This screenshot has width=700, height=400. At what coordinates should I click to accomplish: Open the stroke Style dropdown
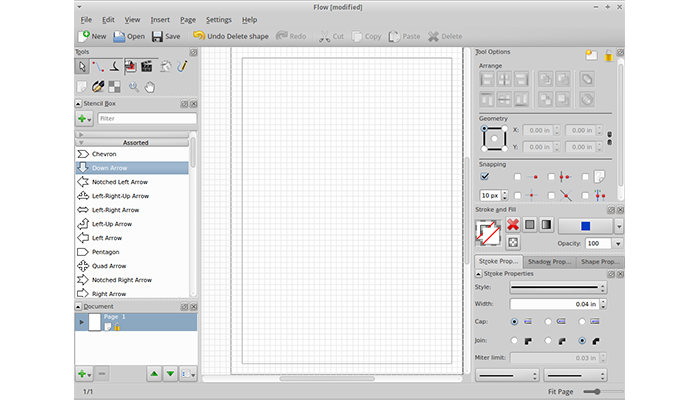click(560, 287)
